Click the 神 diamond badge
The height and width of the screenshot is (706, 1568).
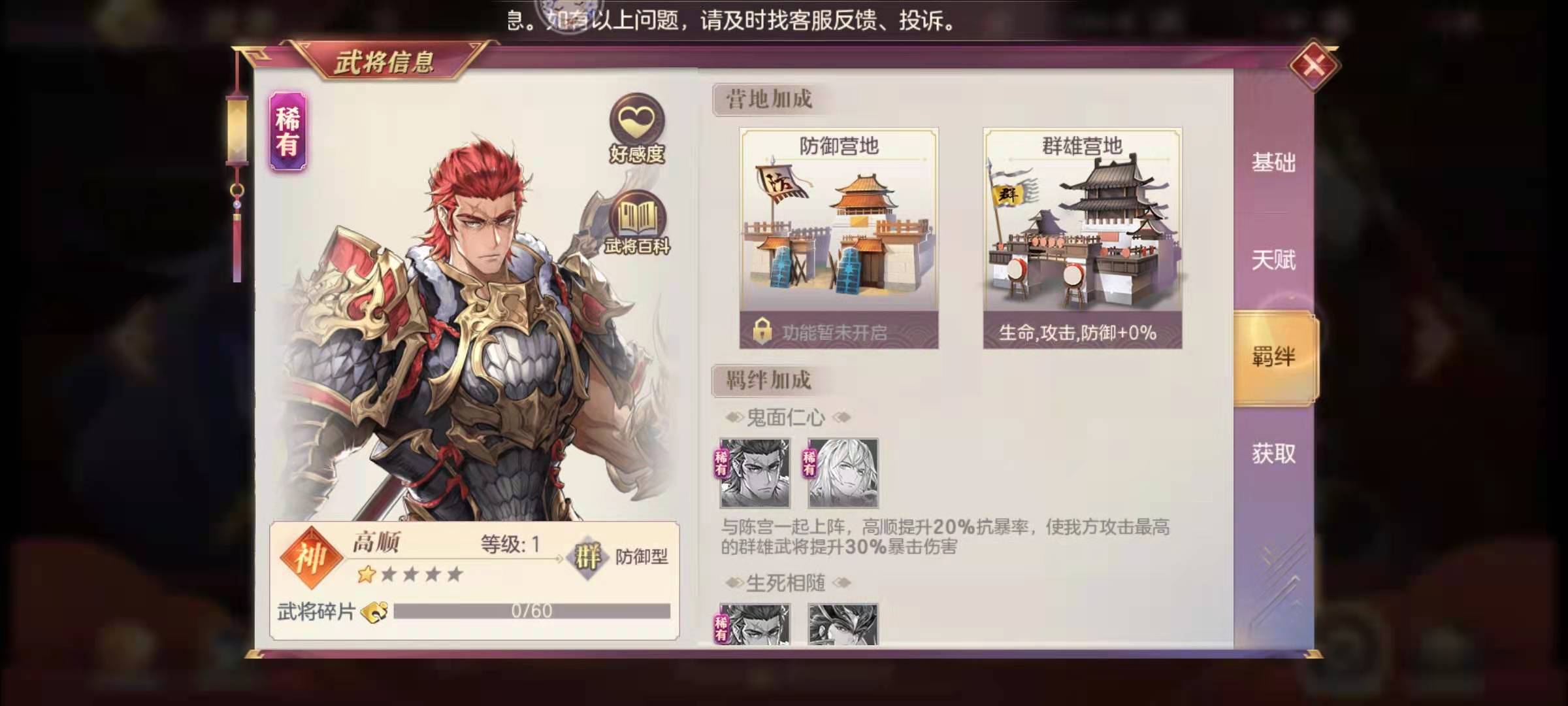(312, 557)
